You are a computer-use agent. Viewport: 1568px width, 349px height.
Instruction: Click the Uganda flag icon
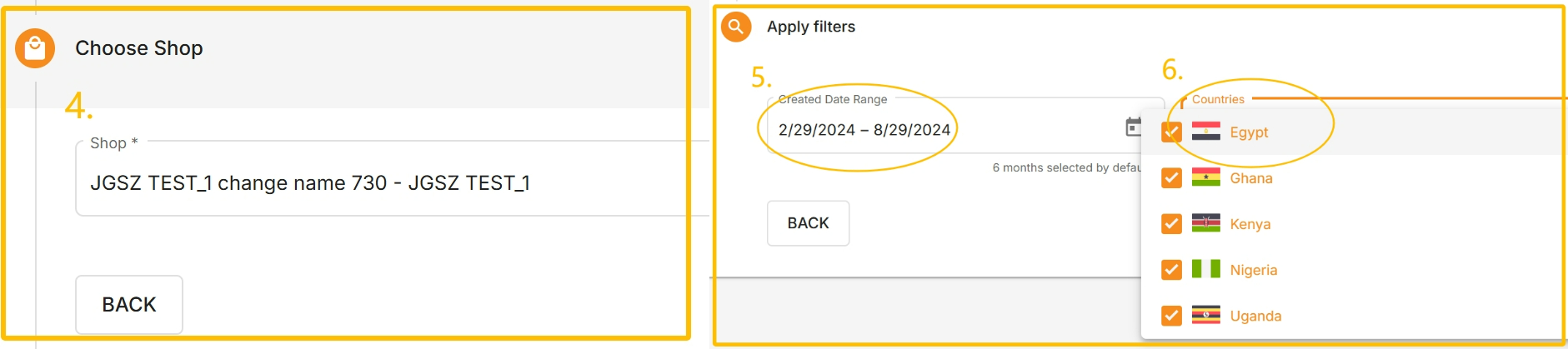coord(1205,315)
